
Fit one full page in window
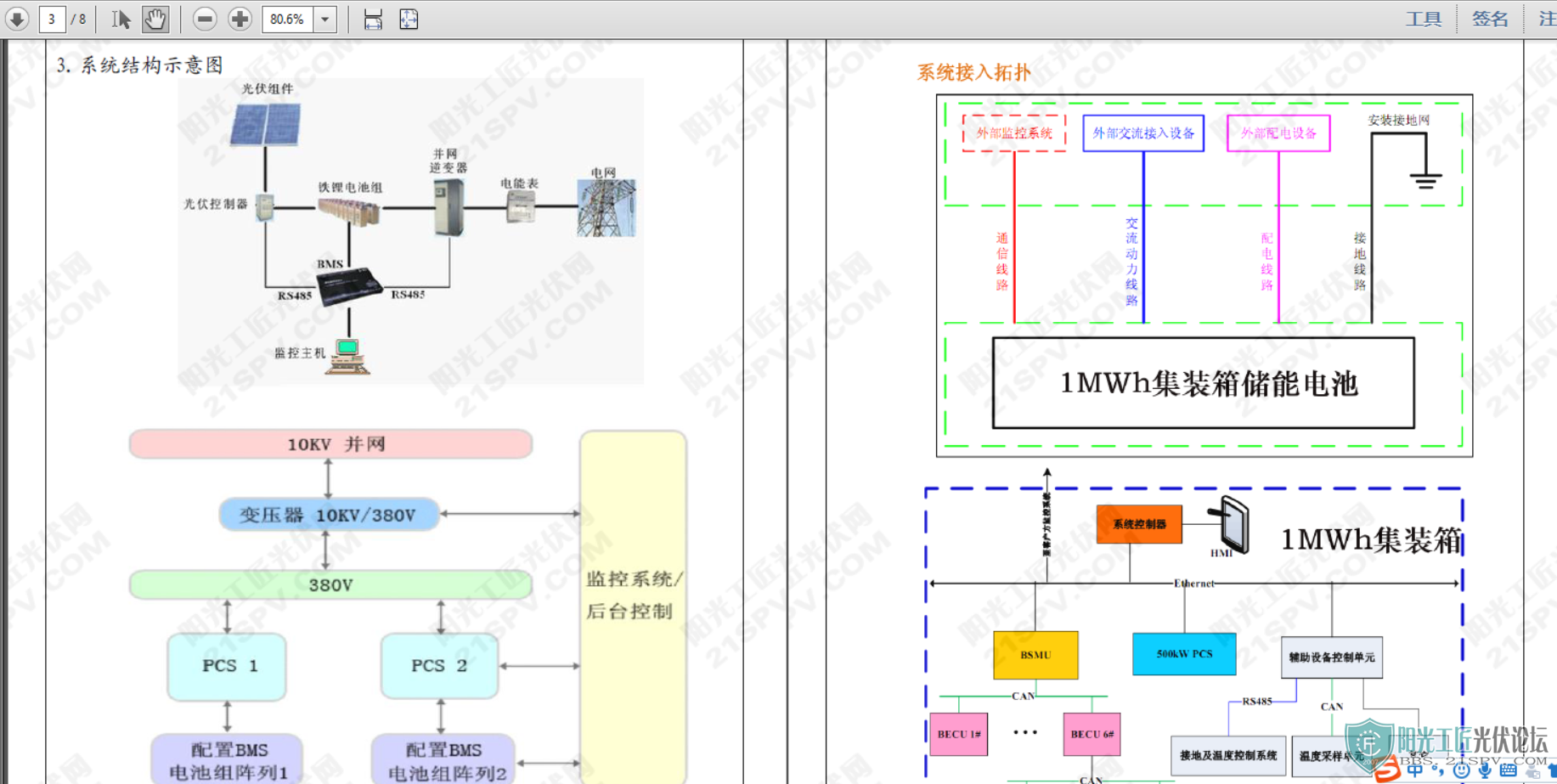409,19
